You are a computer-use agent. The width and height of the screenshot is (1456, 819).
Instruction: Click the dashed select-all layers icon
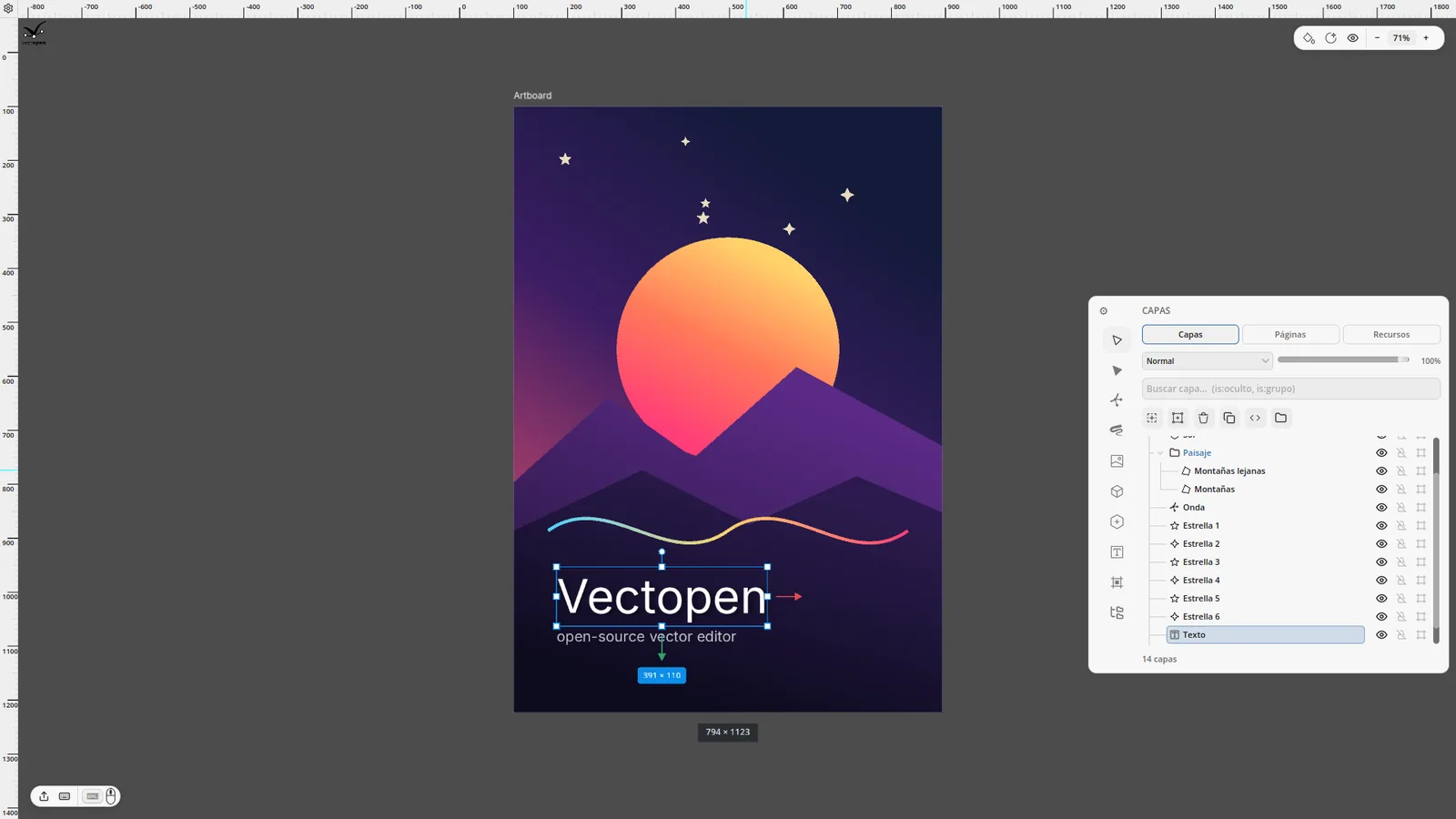(1152, 418)
